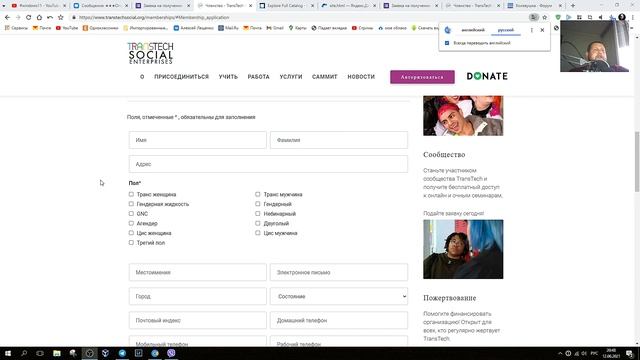Open the САММИТ menu

[325, 77]
